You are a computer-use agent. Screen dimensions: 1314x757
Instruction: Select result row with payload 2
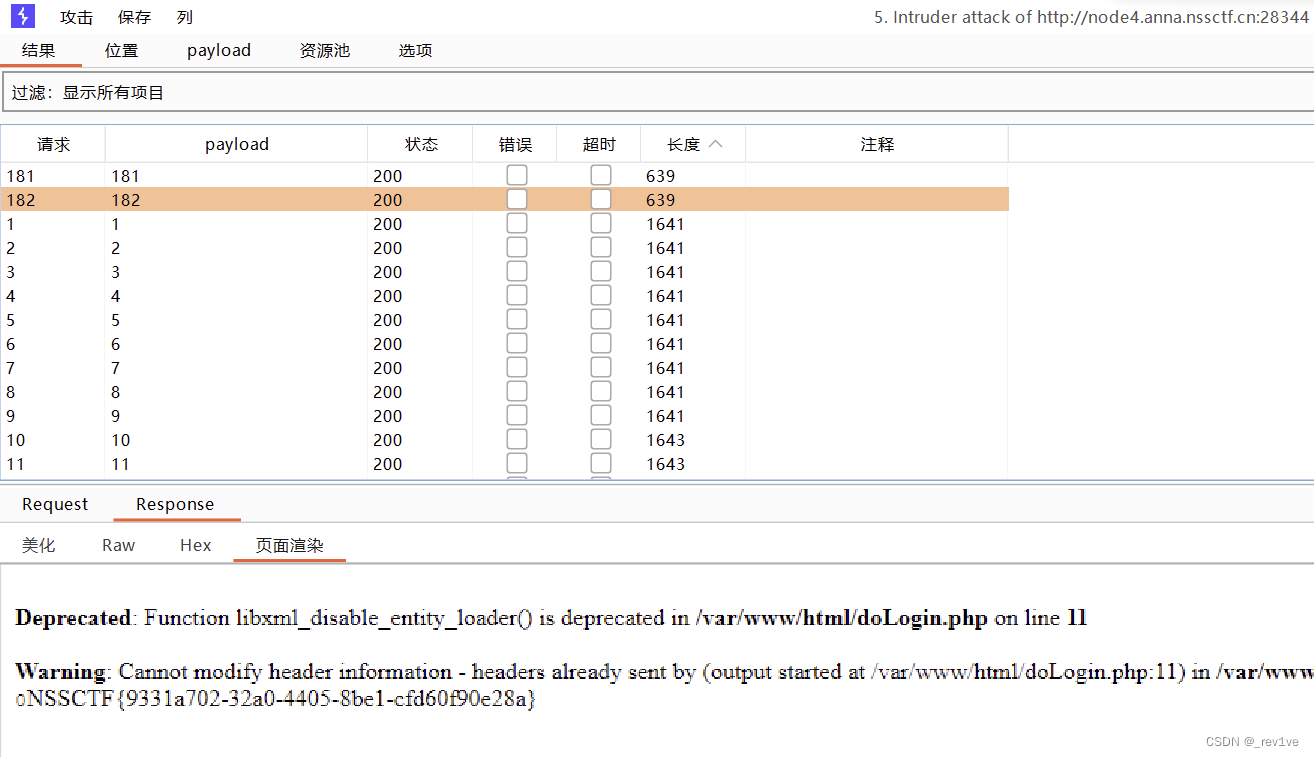[x=504, y=248]
